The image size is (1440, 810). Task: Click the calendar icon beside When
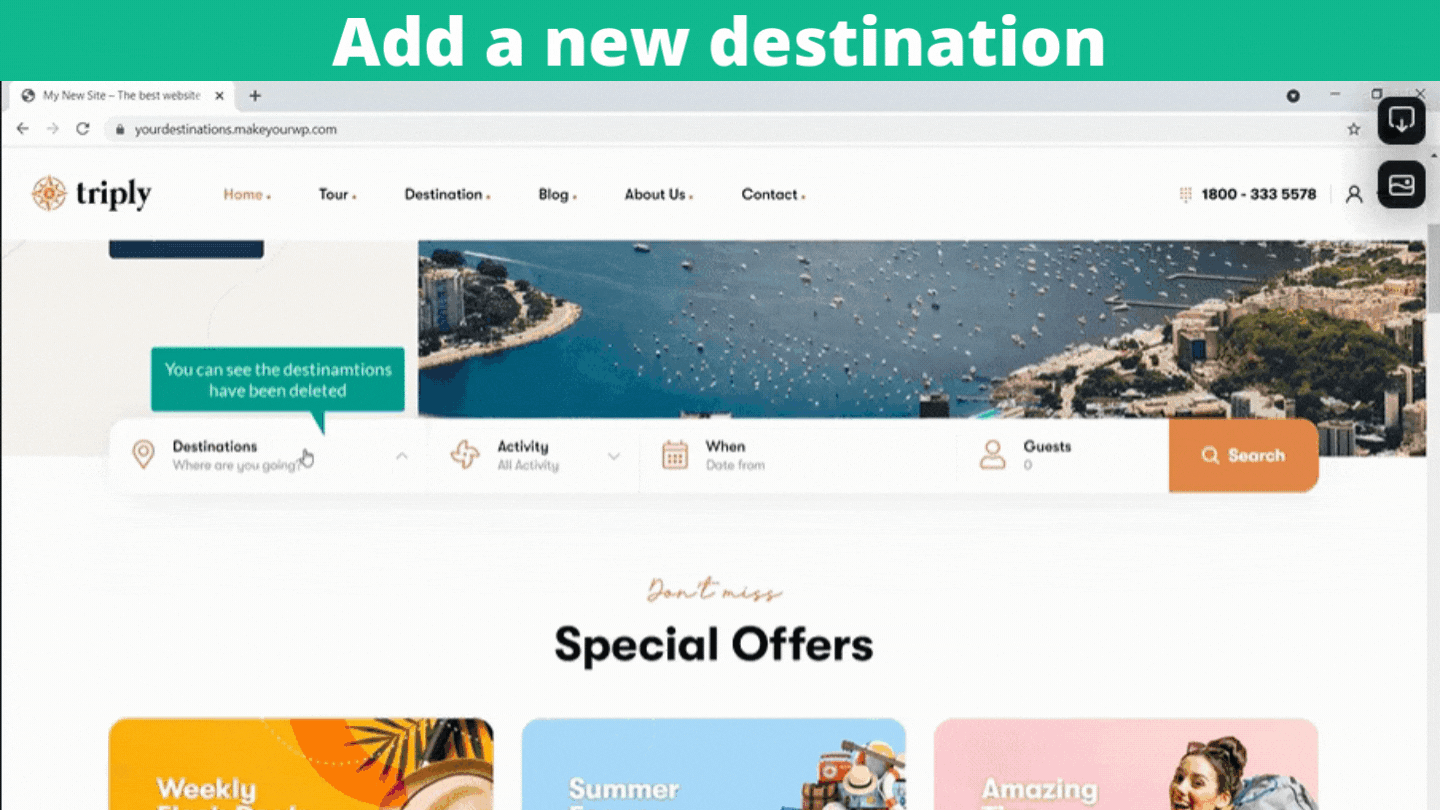pos(676,455)
